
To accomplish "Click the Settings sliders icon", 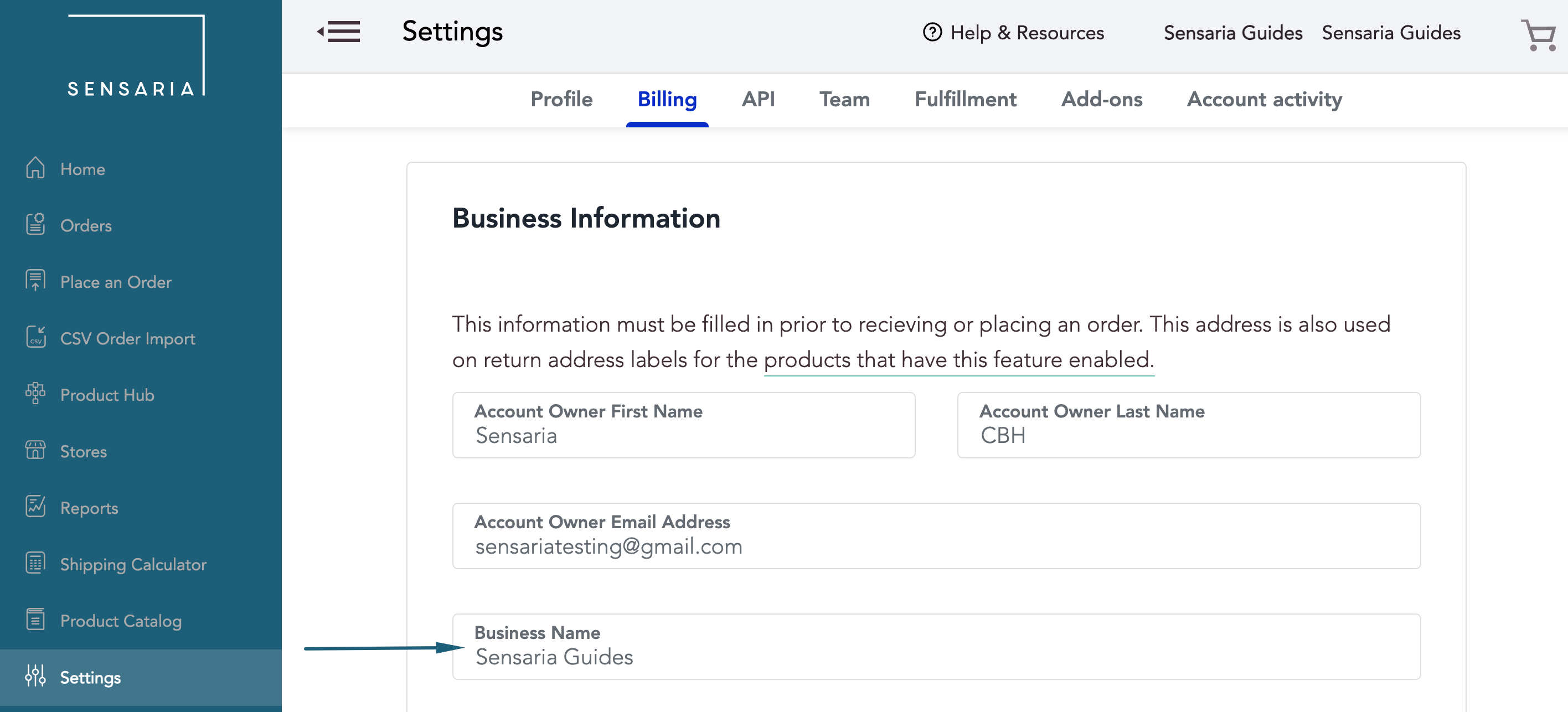I will coord(35,676).
